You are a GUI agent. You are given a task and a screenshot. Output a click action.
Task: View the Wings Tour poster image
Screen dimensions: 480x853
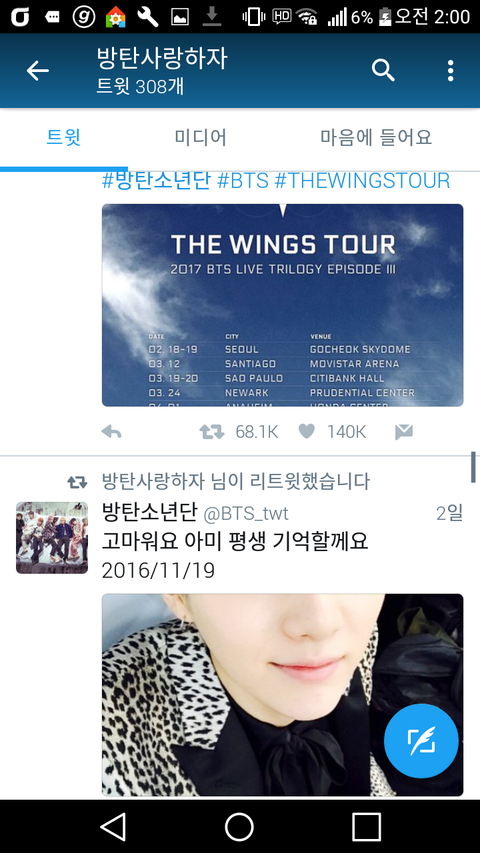tap(282, 305)
